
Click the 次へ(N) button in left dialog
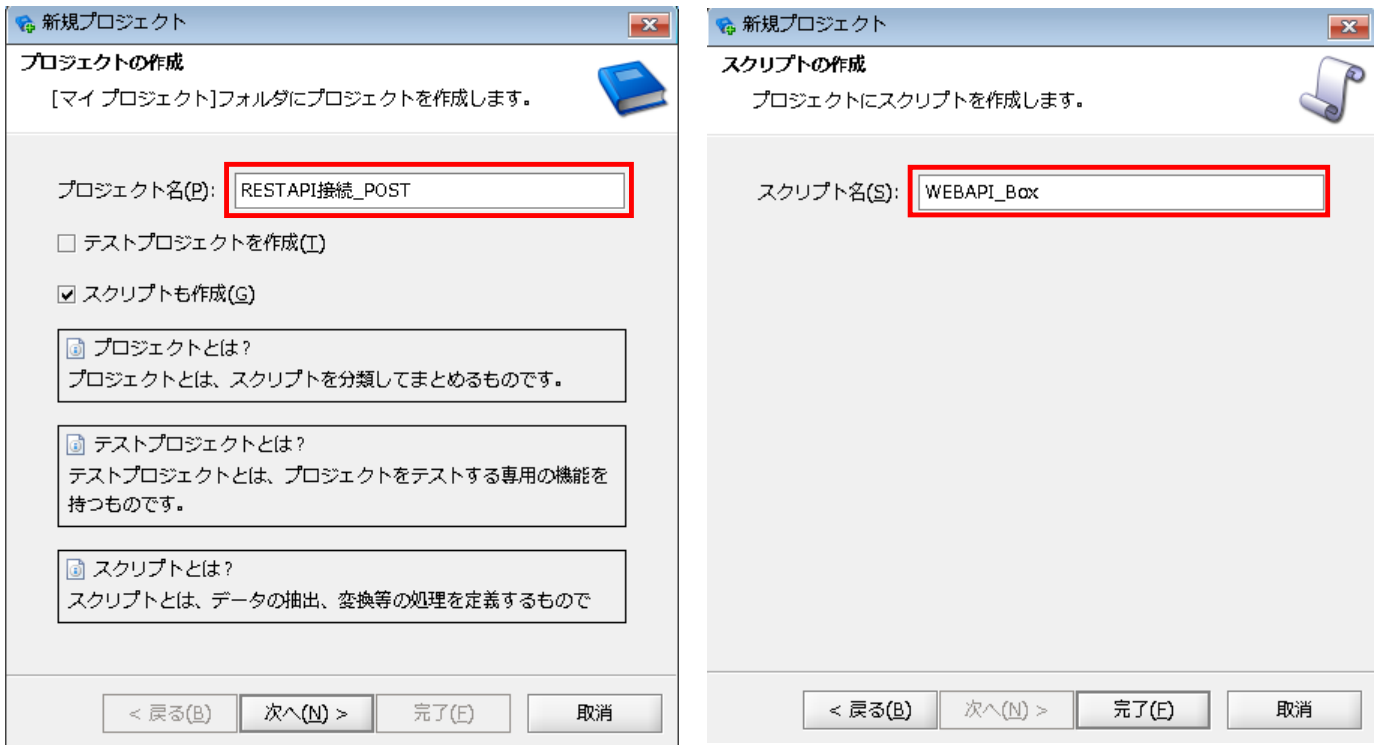pyautogui.click(x=306, y=713)
